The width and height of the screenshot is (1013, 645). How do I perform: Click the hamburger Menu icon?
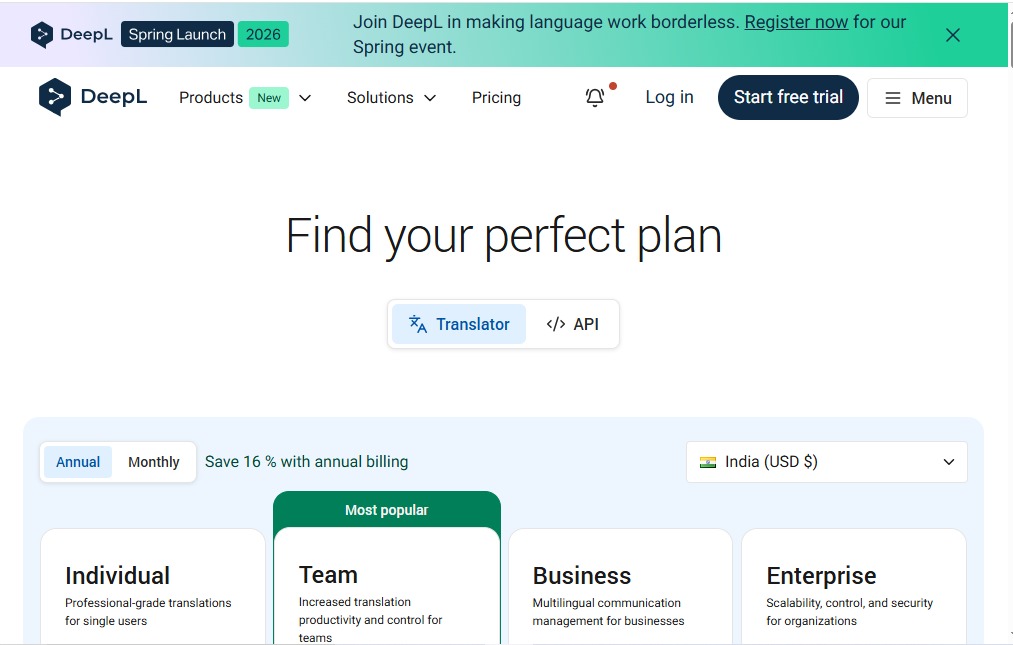coord(893,98)
